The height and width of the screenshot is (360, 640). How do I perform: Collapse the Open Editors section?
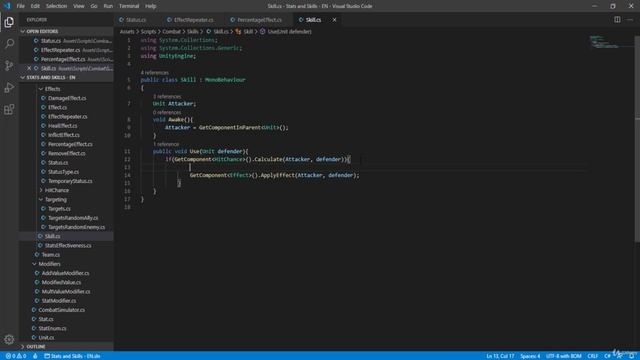[67, 31]
